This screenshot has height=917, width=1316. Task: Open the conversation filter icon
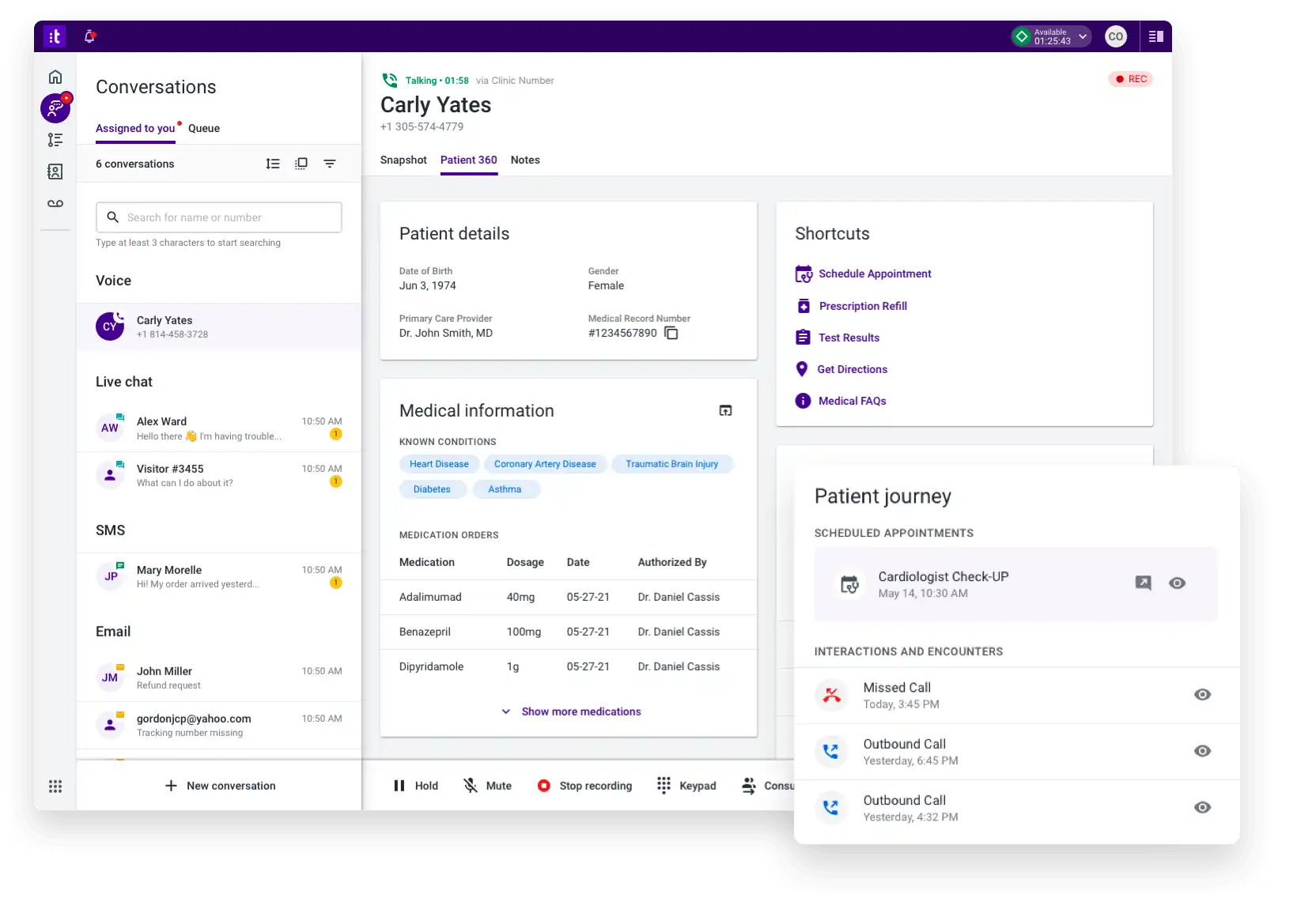(x=330, y=164)
